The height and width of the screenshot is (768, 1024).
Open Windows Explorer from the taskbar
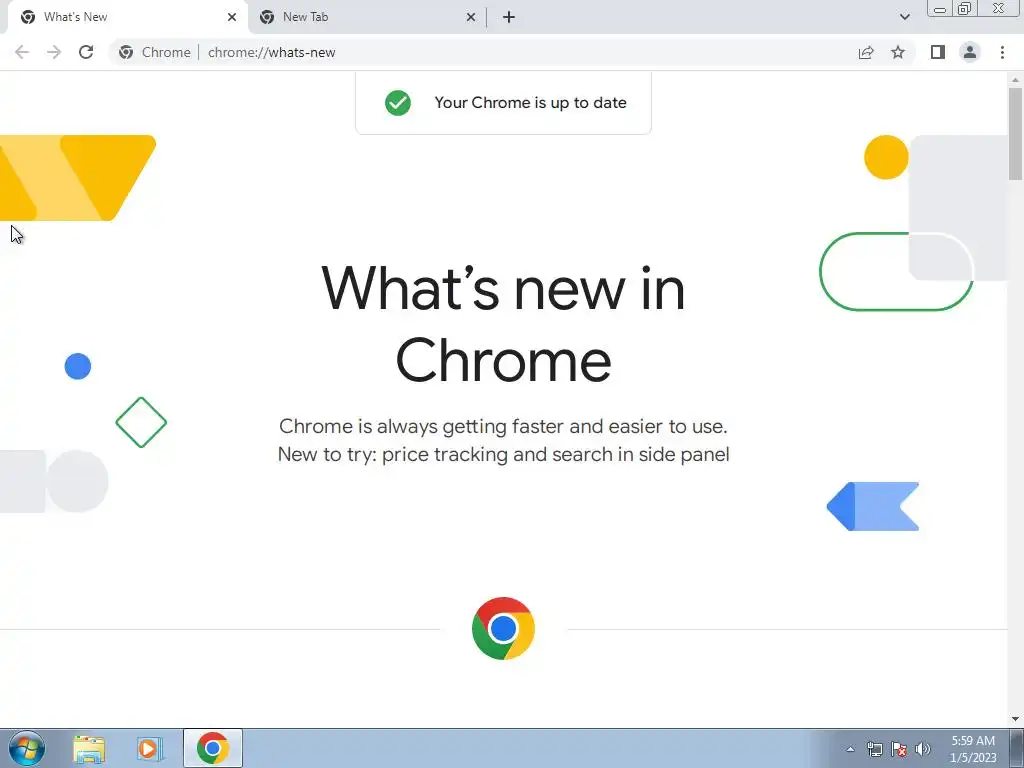(89, 748)
